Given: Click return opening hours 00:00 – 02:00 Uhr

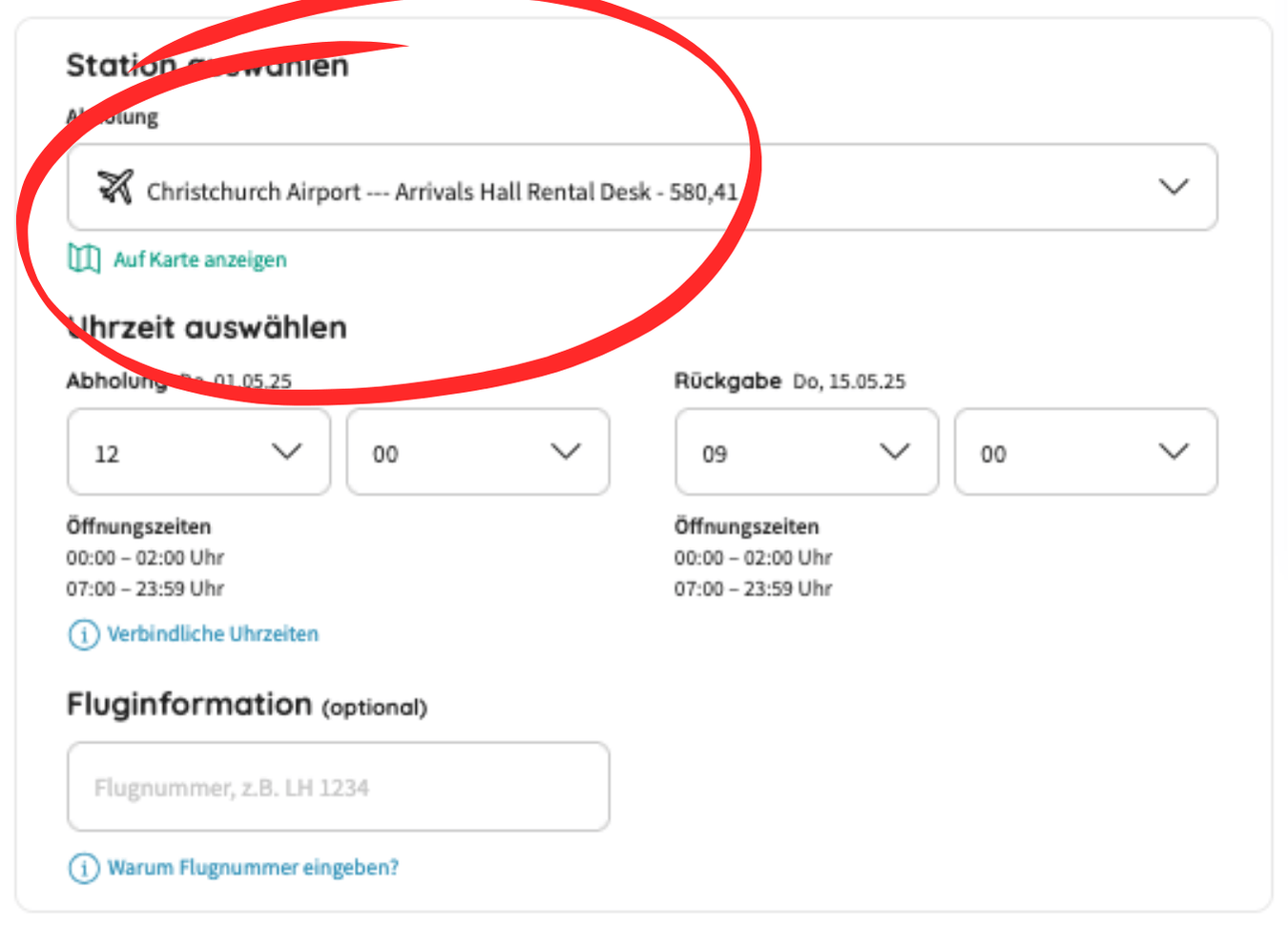Looking at the screenshot, I should click(x=754, y=558).
